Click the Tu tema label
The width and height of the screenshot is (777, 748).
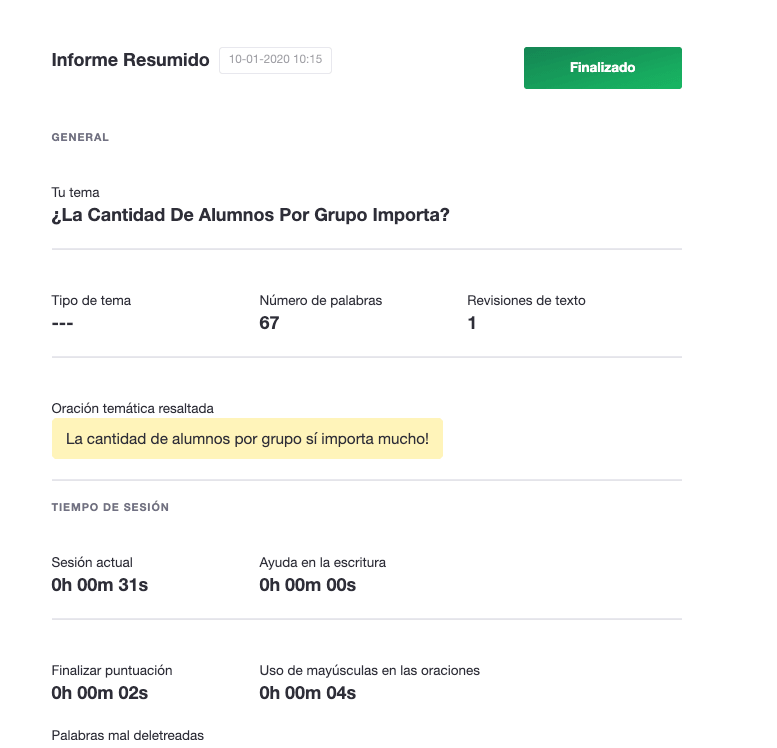click(75, 192)
